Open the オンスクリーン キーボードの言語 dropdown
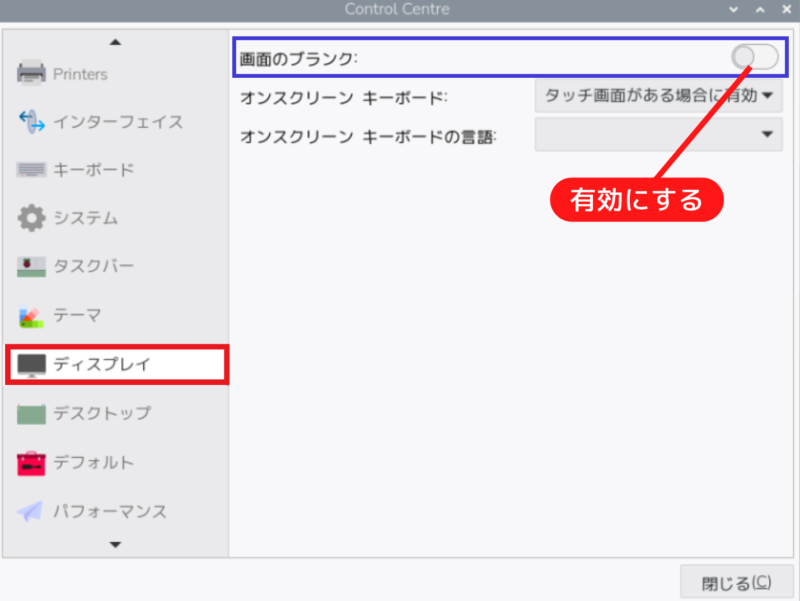This screenshot has height=601, width=800. click(x=658, y=135)
